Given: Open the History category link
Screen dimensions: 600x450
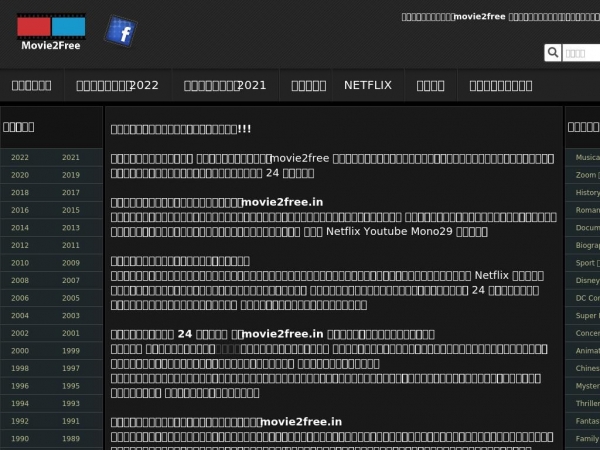Looking at the screenshot, I should pos(587,192).
